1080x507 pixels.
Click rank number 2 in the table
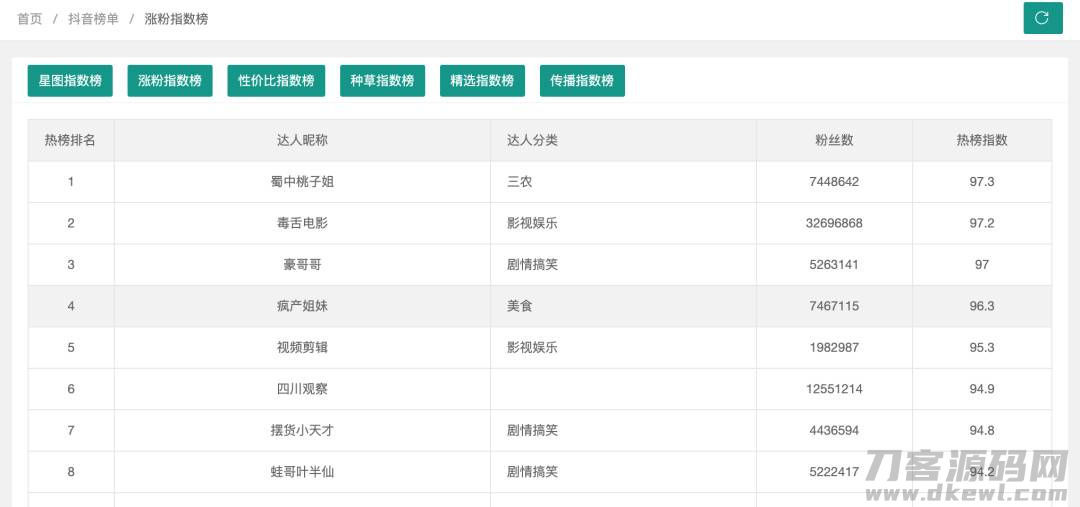[x=71, y=223]
